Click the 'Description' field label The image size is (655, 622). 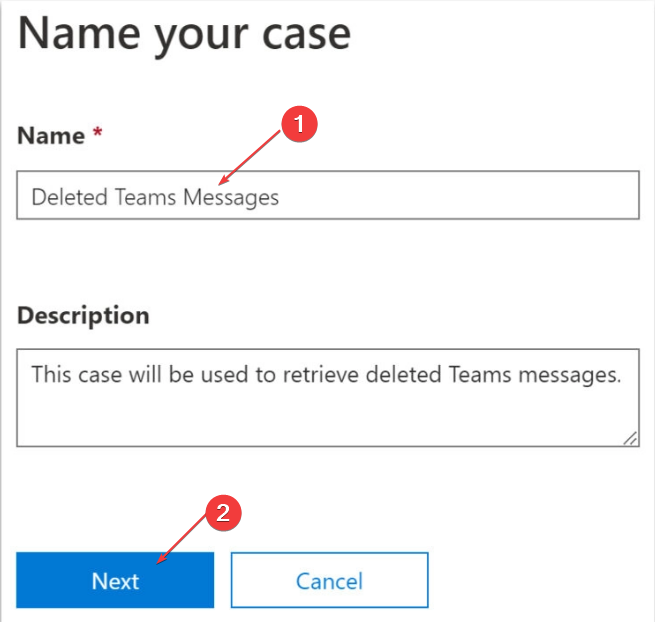pyautogui.click(x=83, y=316)
